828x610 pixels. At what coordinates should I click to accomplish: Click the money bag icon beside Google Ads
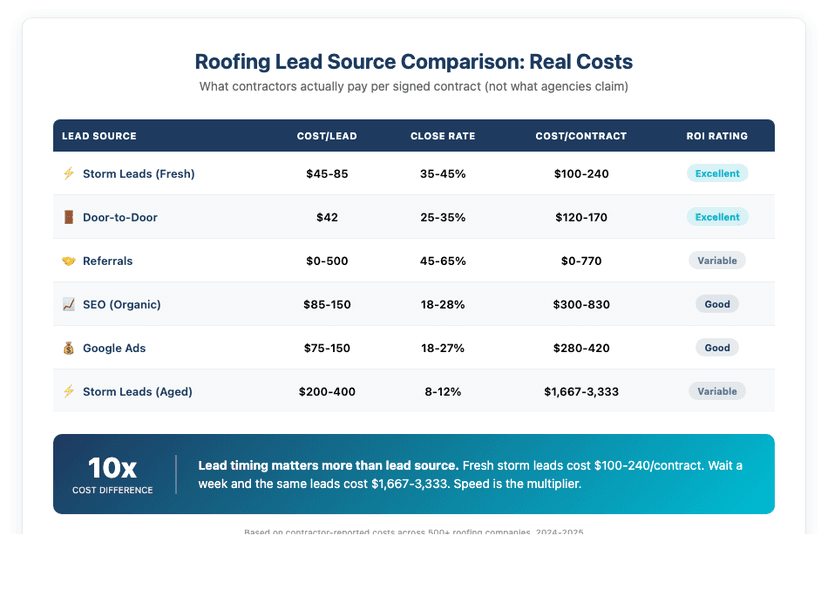(x=69, y=348)
